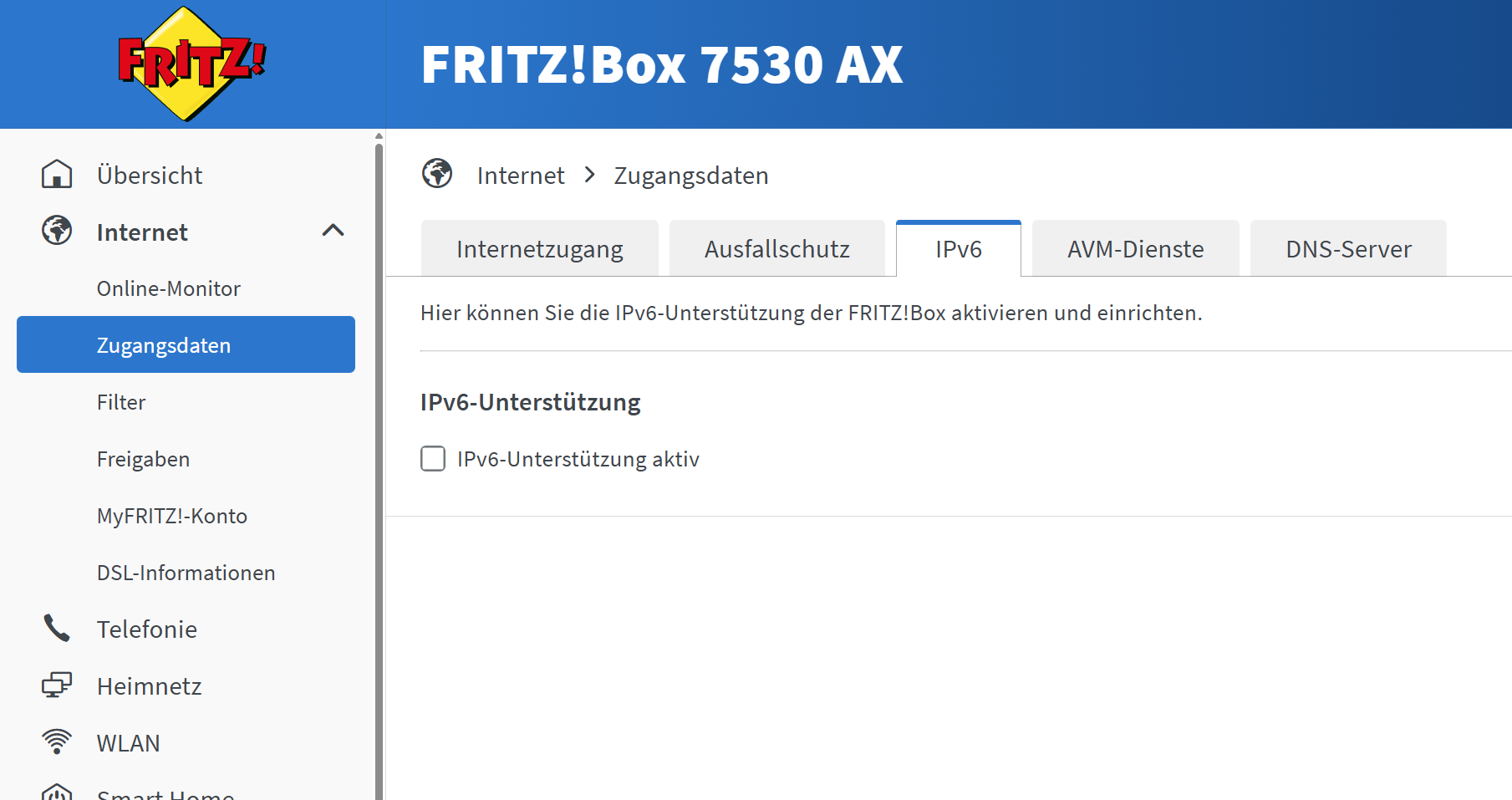Click the Telefonie phone icon
The image size is (1512, 800).
click(x=57, y=629)
